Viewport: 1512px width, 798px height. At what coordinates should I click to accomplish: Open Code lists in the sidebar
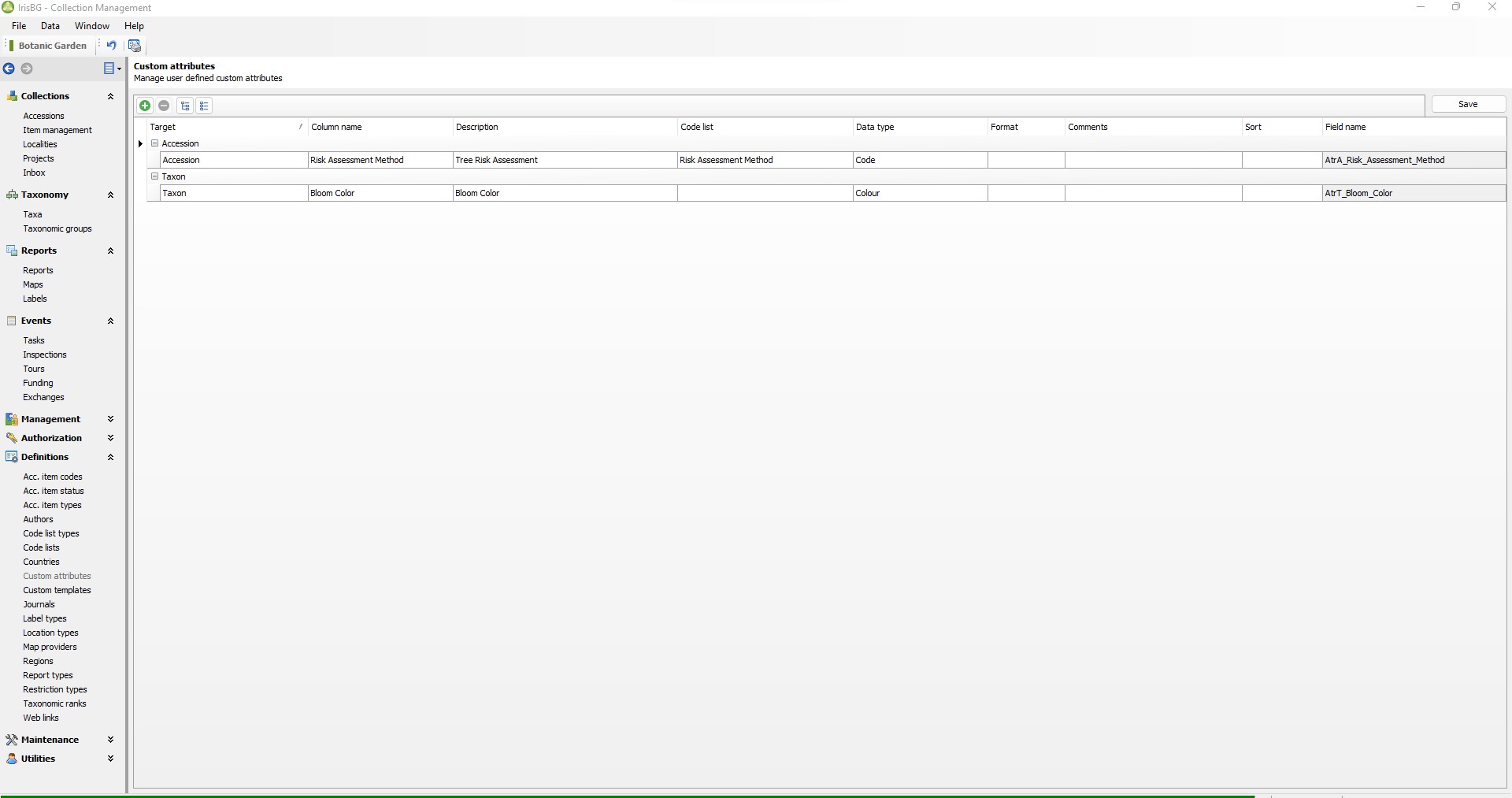41,547
